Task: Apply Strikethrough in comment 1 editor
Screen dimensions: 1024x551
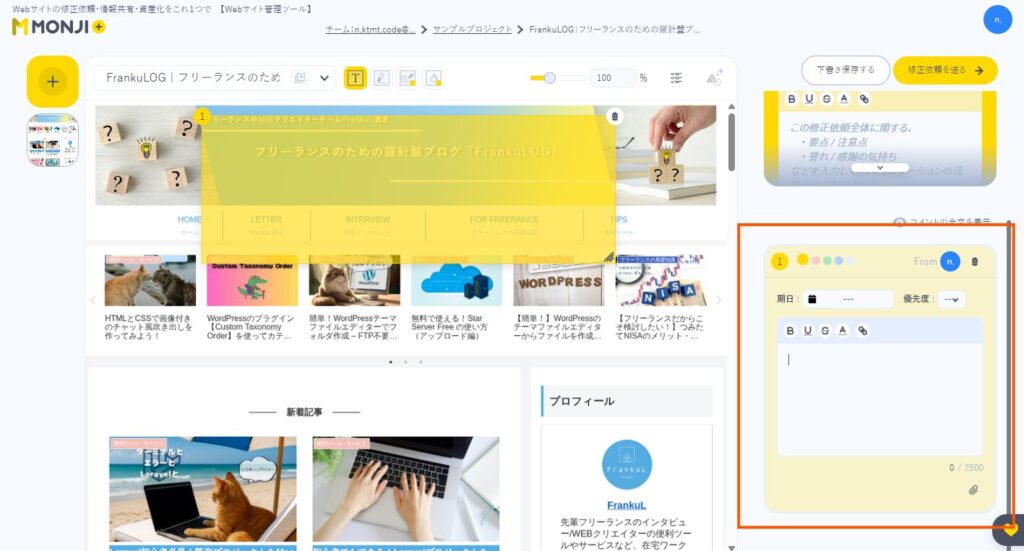Action: point(825,331)
